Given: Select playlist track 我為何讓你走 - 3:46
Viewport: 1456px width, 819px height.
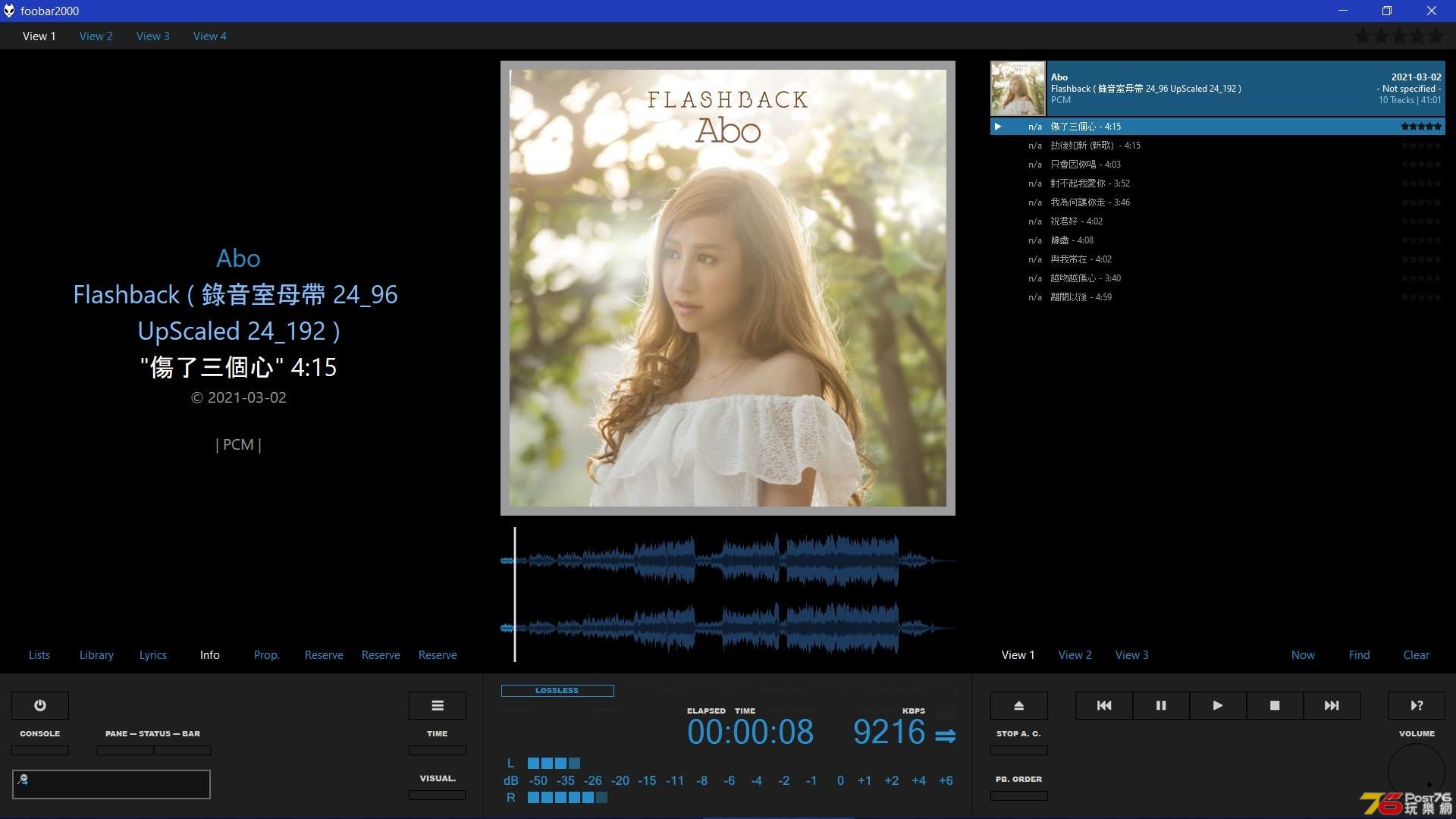Looking at the screenshot, I should coord(1218,202).
